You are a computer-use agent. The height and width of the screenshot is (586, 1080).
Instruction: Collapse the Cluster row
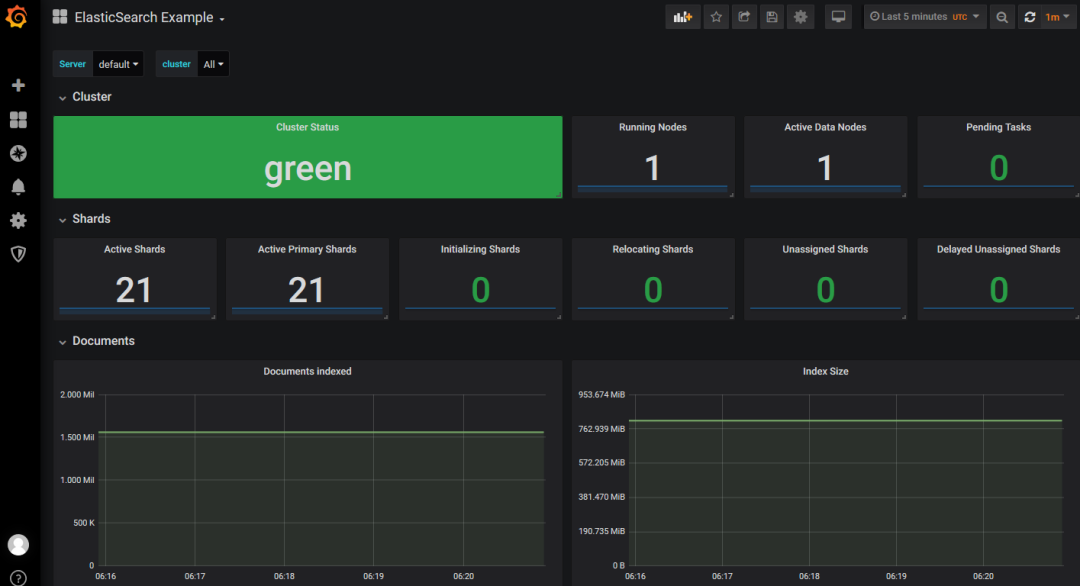[x=85, y=97]
